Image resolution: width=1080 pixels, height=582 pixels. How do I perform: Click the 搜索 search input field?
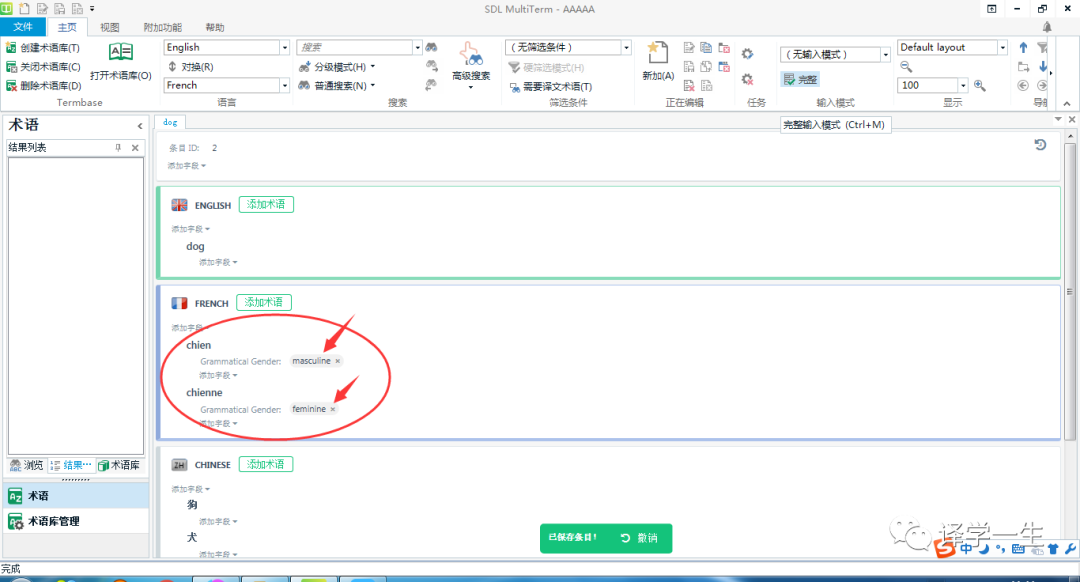point(355,48)
